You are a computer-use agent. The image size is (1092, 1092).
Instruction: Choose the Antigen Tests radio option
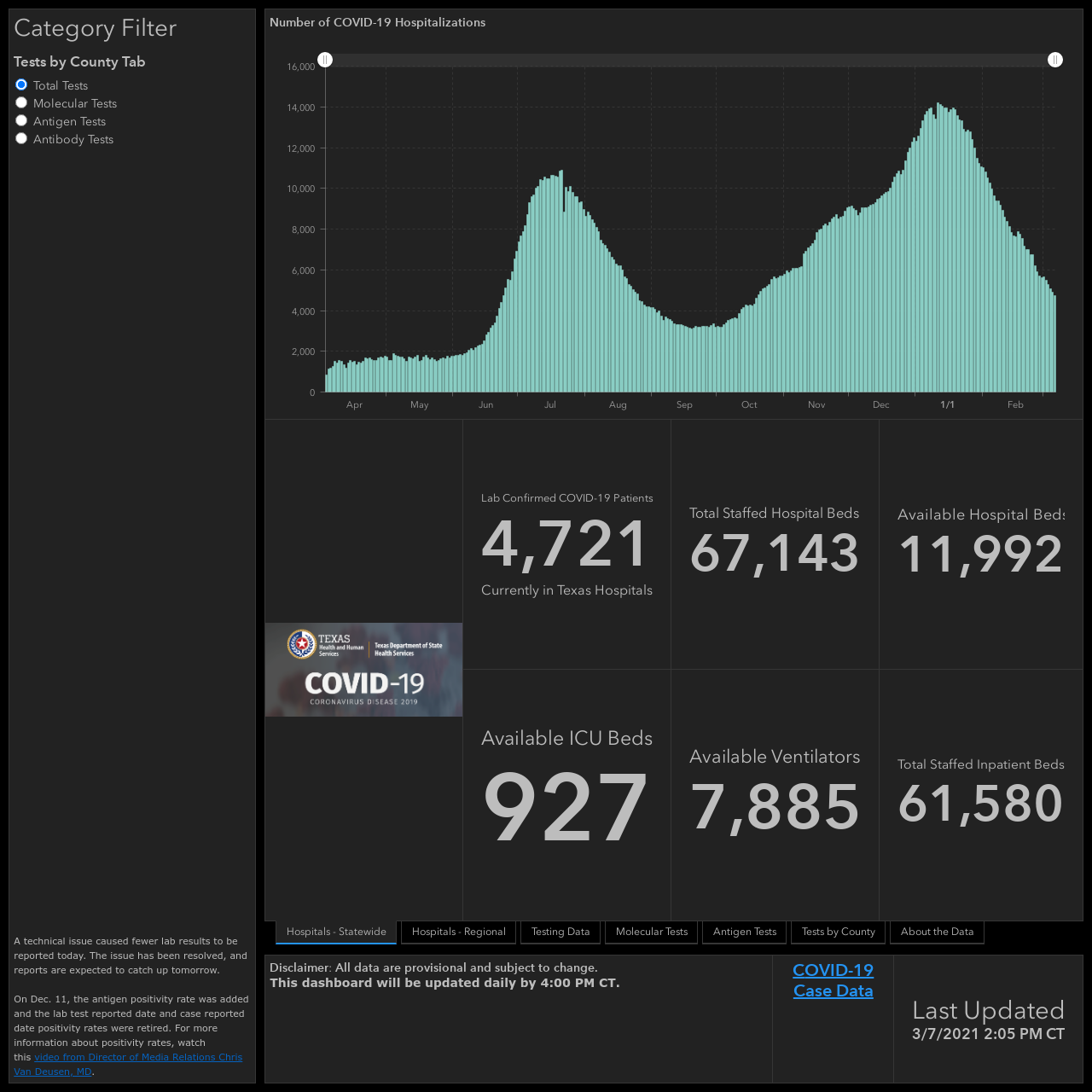point(21,121)
